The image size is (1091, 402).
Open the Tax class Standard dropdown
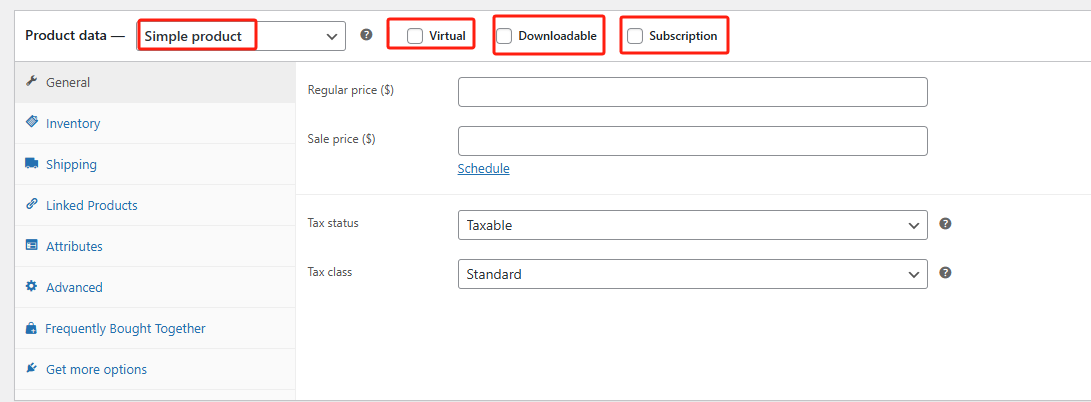click(x=692, y=274)
